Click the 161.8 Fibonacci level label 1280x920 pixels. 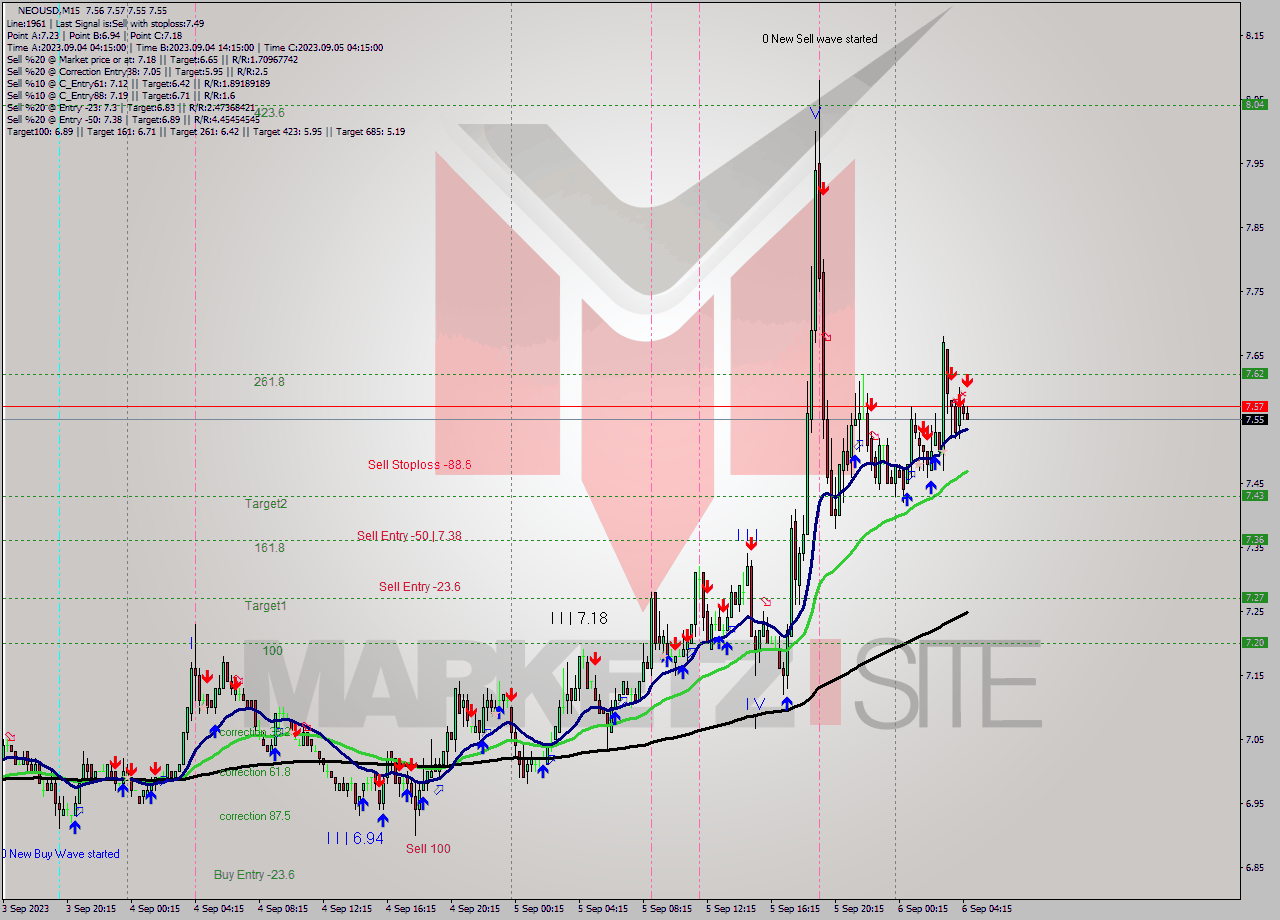click(x=269, y=548)
